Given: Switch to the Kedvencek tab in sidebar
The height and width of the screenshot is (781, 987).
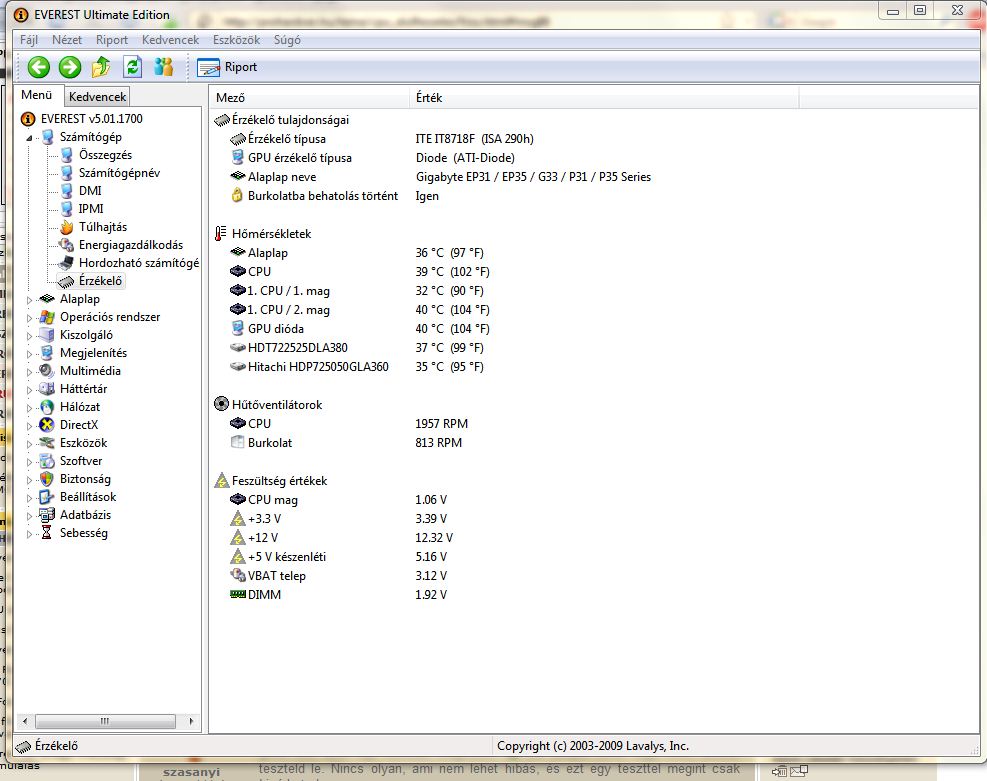Looking at the screenshot, I should coord(98,96).
